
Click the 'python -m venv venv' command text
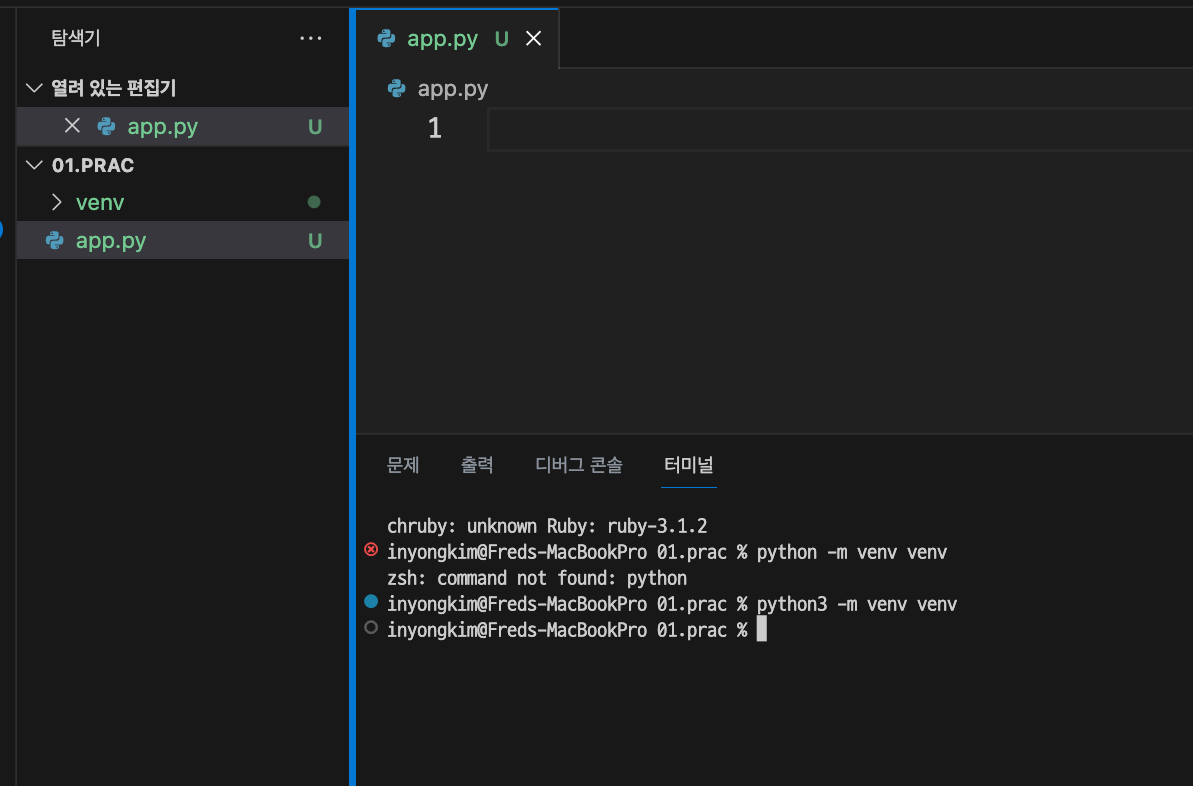coord(851,552)
